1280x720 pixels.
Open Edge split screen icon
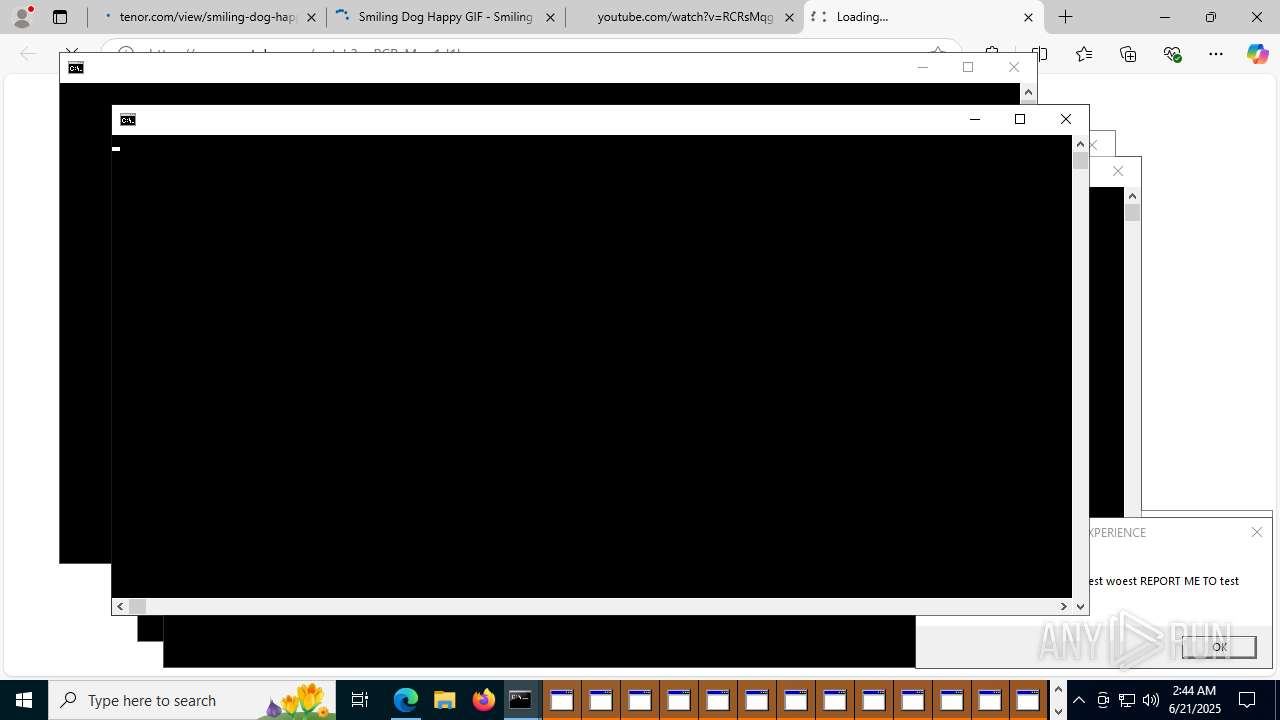point(1040,54)
